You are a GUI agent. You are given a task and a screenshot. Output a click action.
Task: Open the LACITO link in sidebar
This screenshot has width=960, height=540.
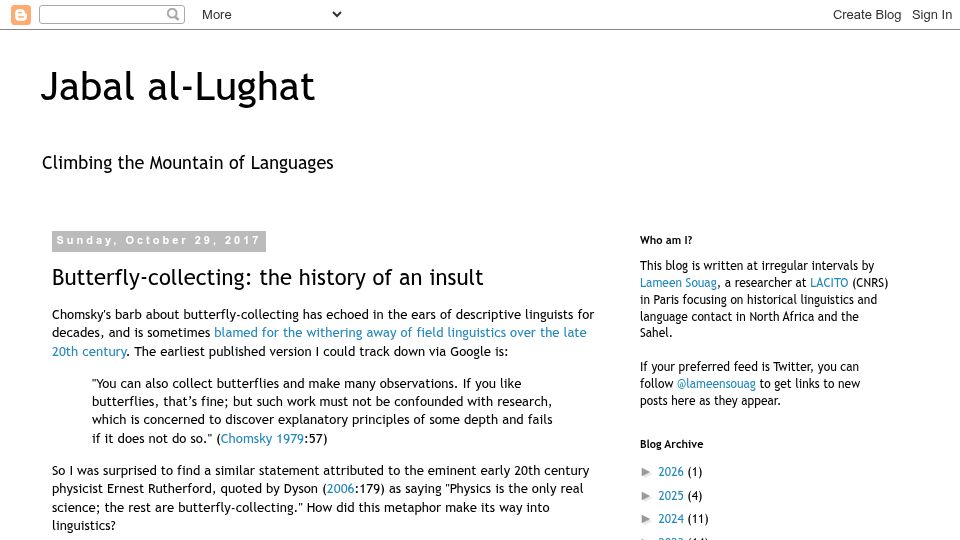pos(829,283)
